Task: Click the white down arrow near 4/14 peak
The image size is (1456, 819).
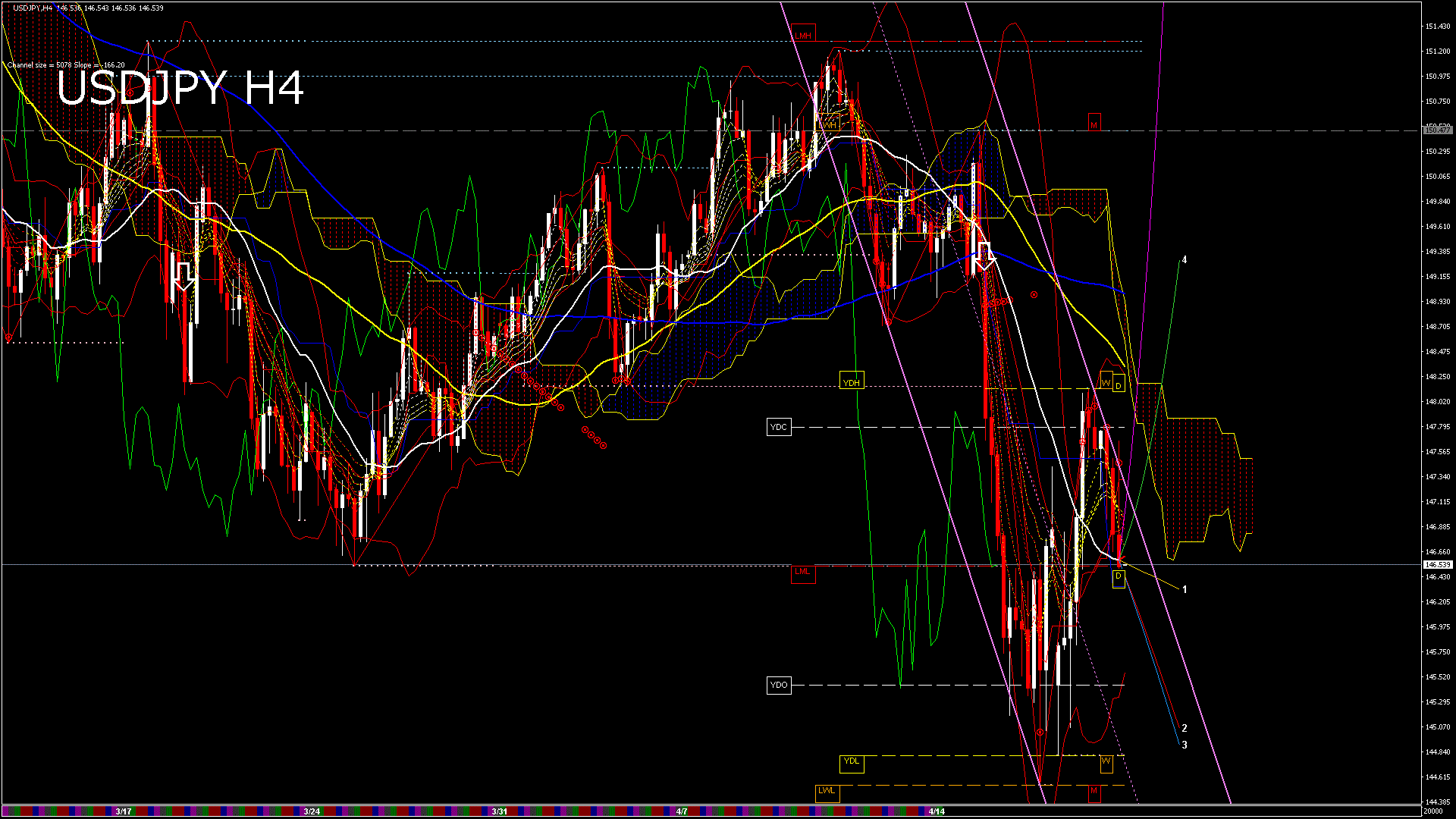Action: (984, 256)
